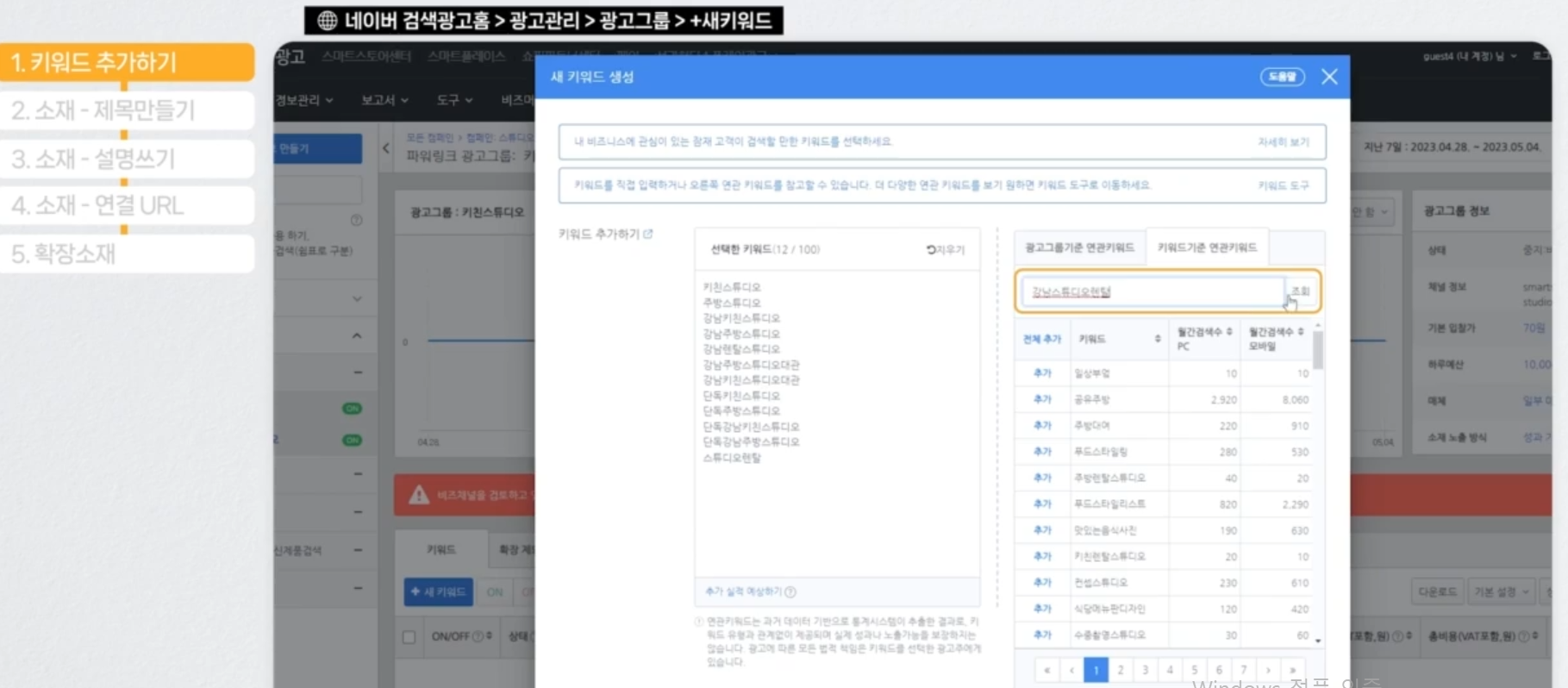Image resolution: width=1568 pixels, height=688 pixels.
Task: Go to previous page with single-left arrow
Action: click(x=1071, y=670)
